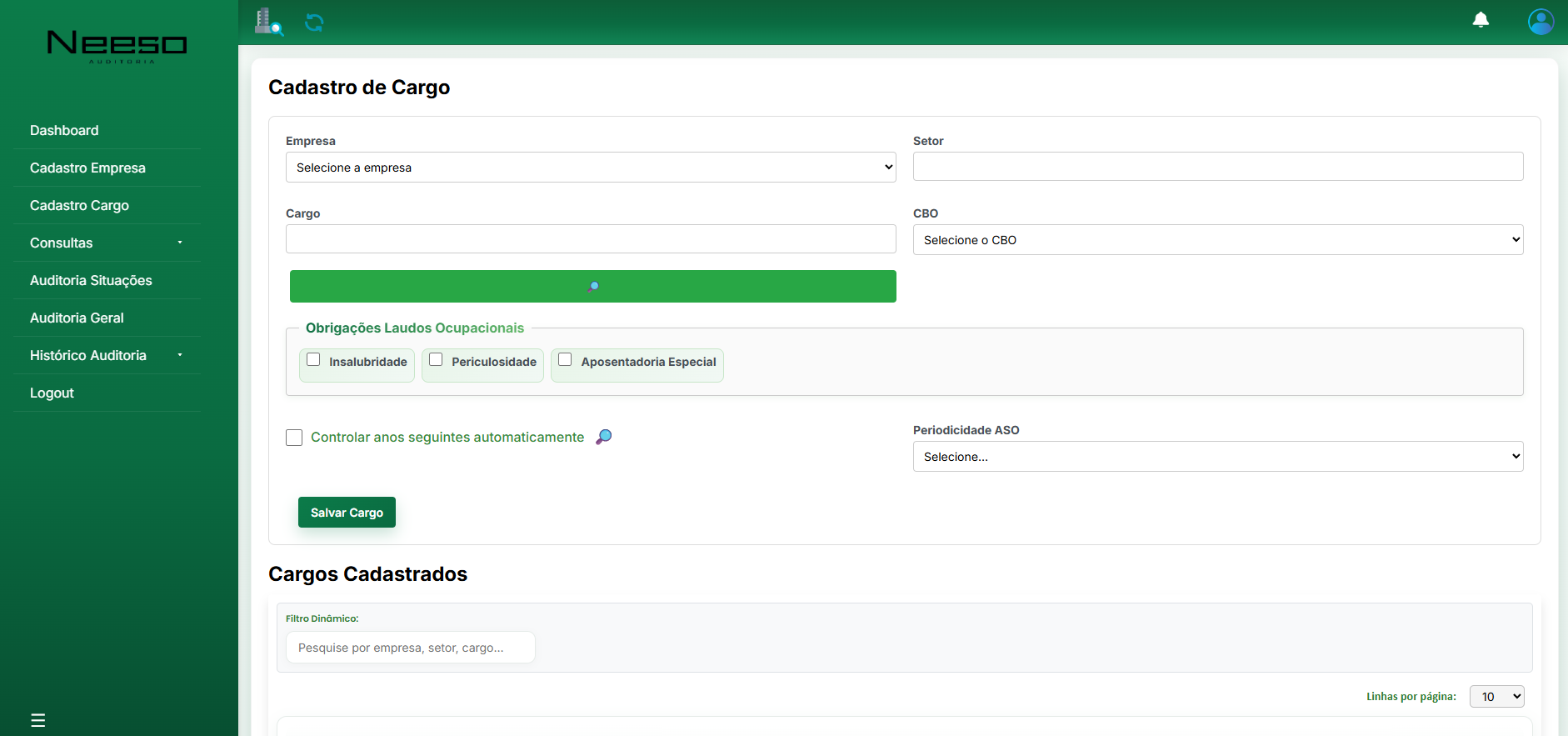Toggle Controlar anos seguintes automaticamente

click(x=294, y=438)
